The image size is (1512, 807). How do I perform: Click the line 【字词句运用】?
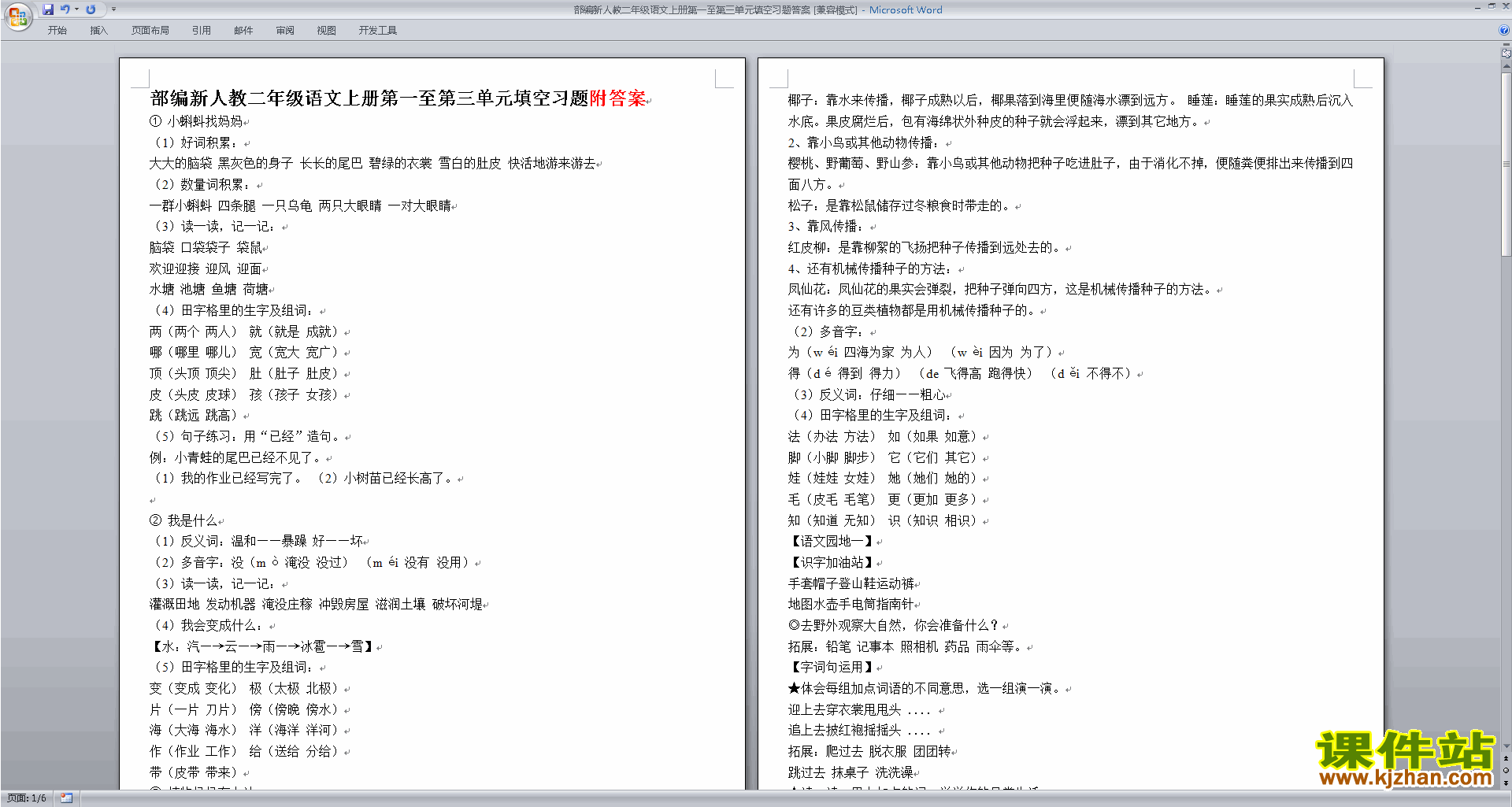pyautogui.click(x=831, y=668)
